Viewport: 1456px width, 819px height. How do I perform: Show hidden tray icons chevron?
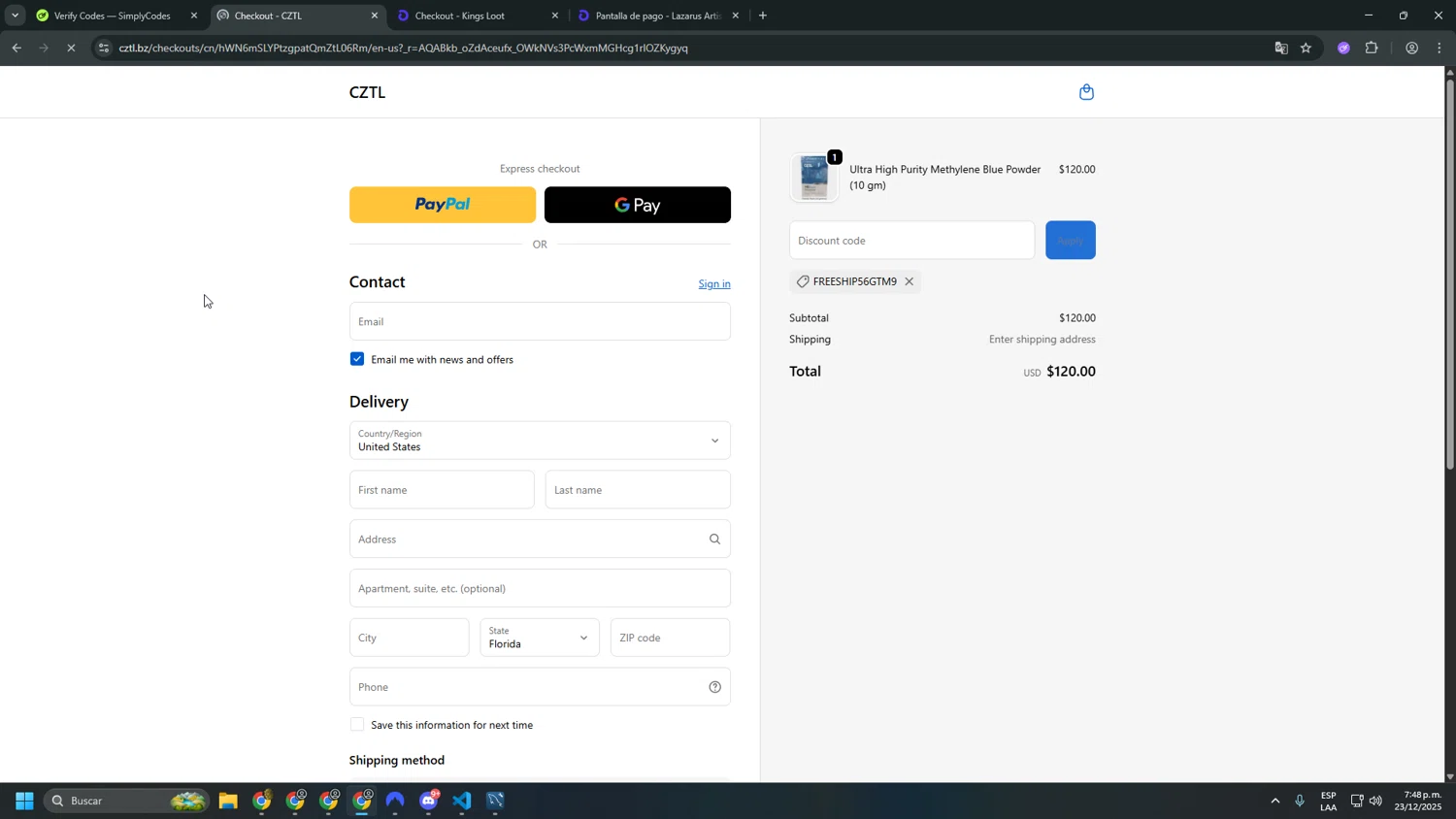tap(1275, 801)
